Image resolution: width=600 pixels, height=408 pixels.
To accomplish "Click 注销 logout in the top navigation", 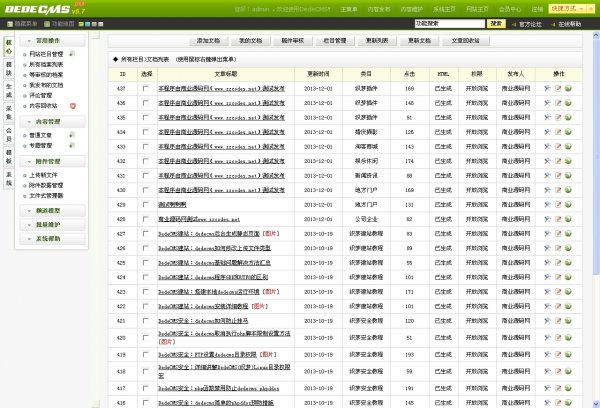I will pos(537,9).
